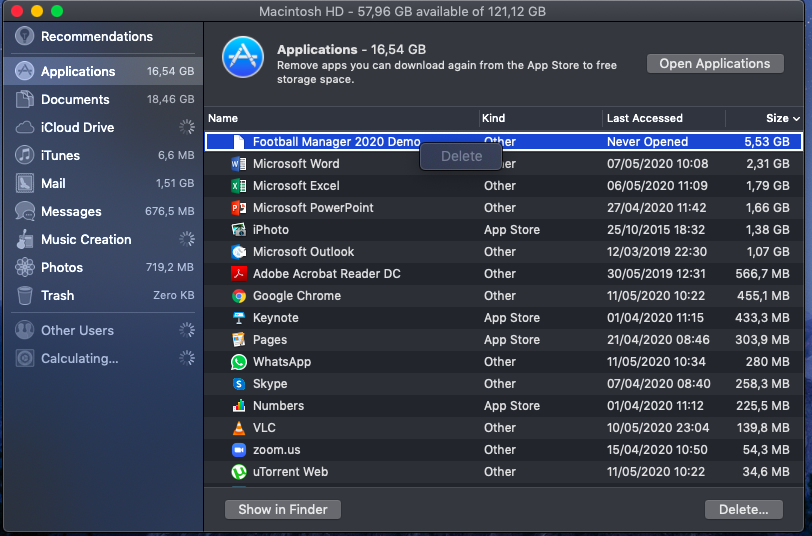The height and width of the screenshot is (536, 812).
Task: Select the VLC name text
Action: click(x=264, y=428)
